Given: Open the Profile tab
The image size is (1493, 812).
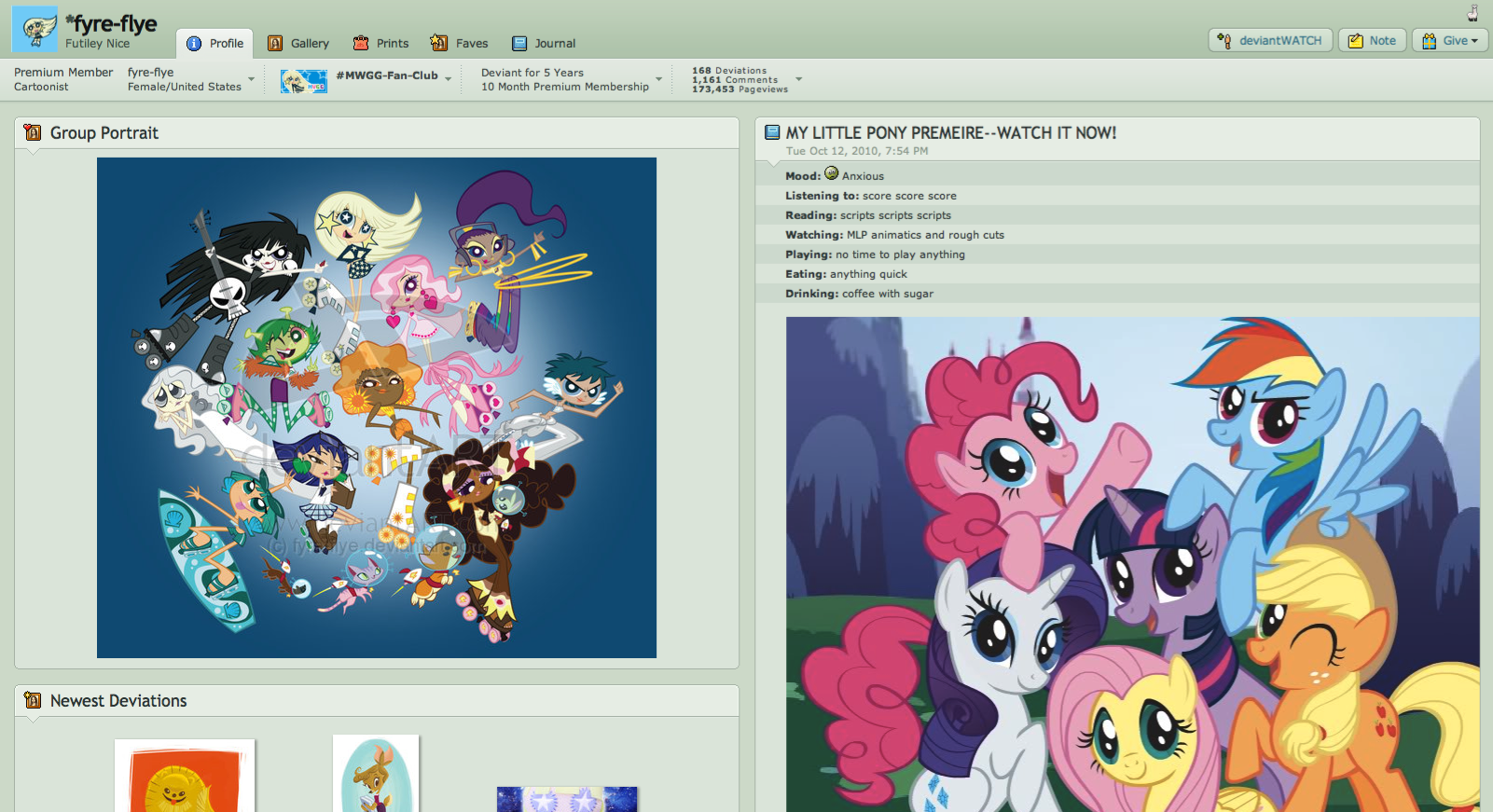Looking at the screenshot, I should pyautogui.click(x=215, y=43).
